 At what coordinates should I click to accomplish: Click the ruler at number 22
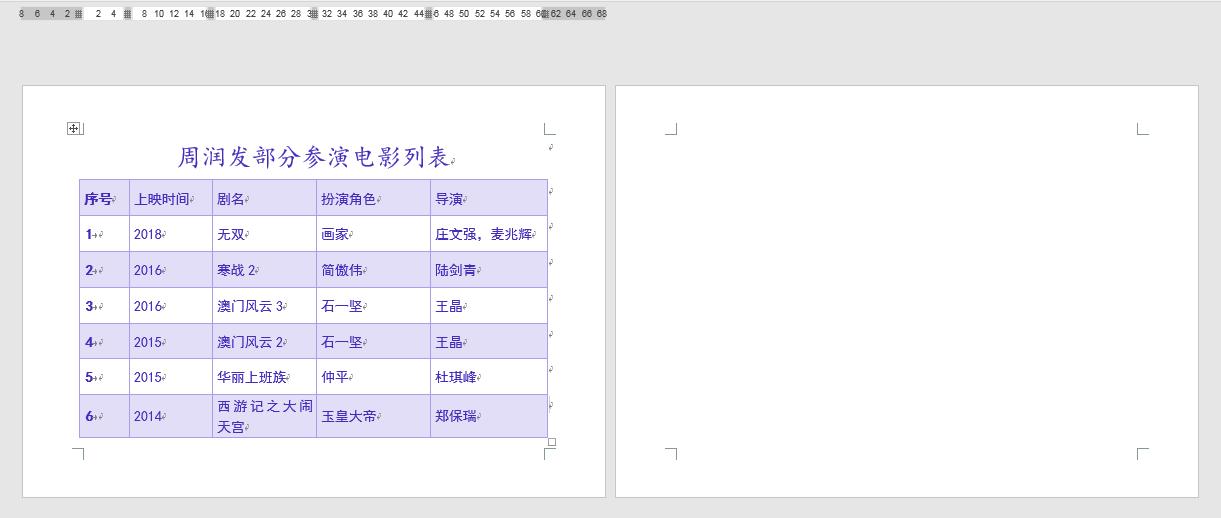click(250, 14)
